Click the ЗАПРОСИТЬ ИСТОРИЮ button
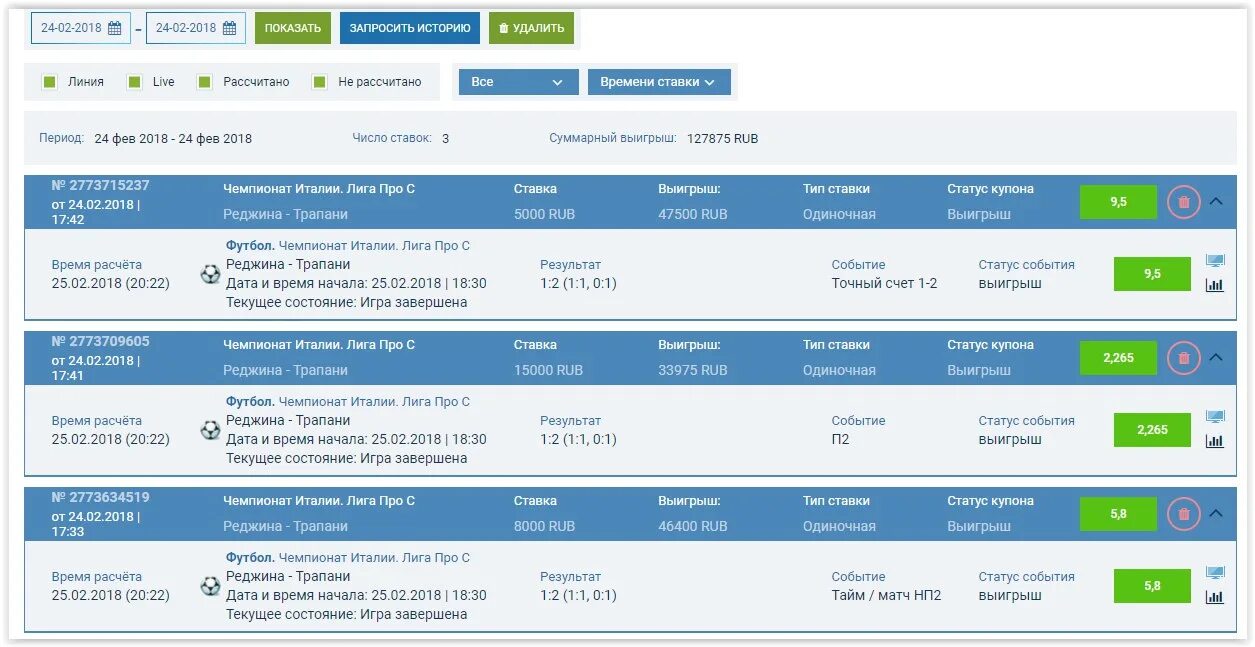Viewport: 1255px width, 647px height. pyautogui.click(x=410, y=28)
